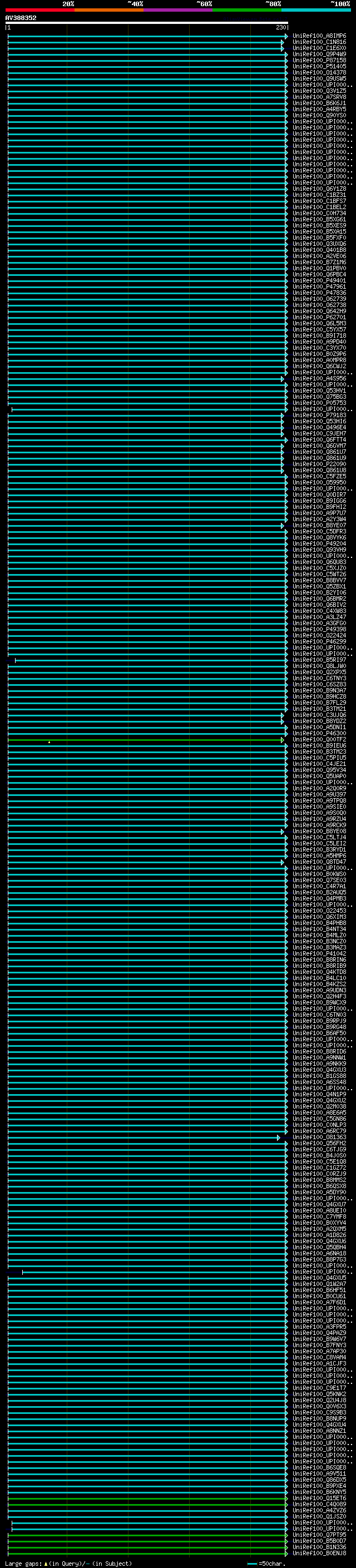Click the UniRef100_Q6XIM3 label
The width and height of the screenshot is (356, 1568).
pyautogui.click(x=319, y=917)
